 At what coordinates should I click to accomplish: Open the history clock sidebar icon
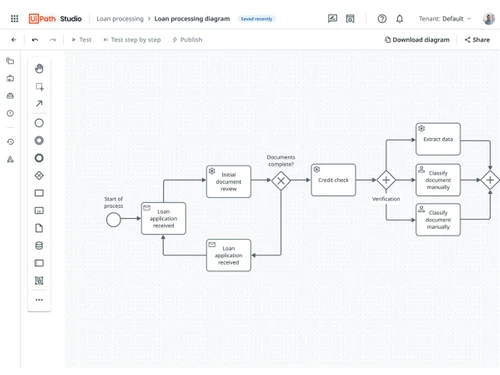pyautogui.click(x=10, y=142)
